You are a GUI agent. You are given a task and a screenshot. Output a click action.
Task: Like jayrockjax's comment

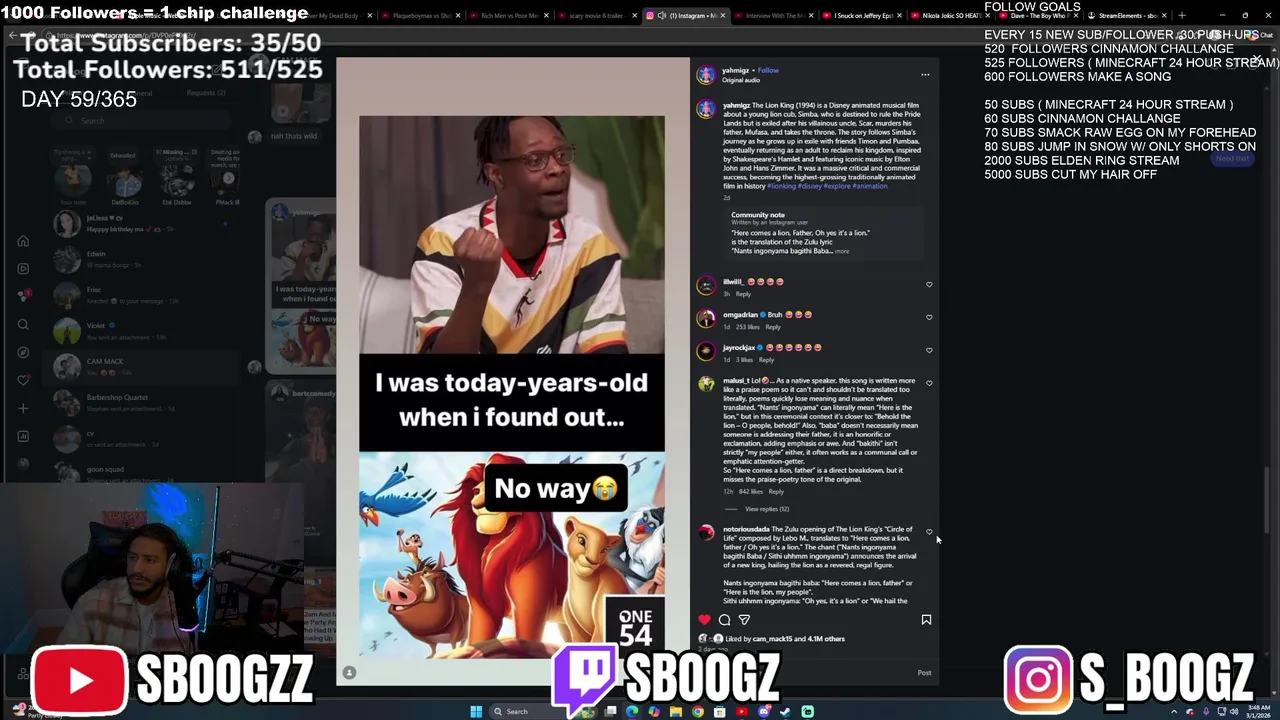929,351
